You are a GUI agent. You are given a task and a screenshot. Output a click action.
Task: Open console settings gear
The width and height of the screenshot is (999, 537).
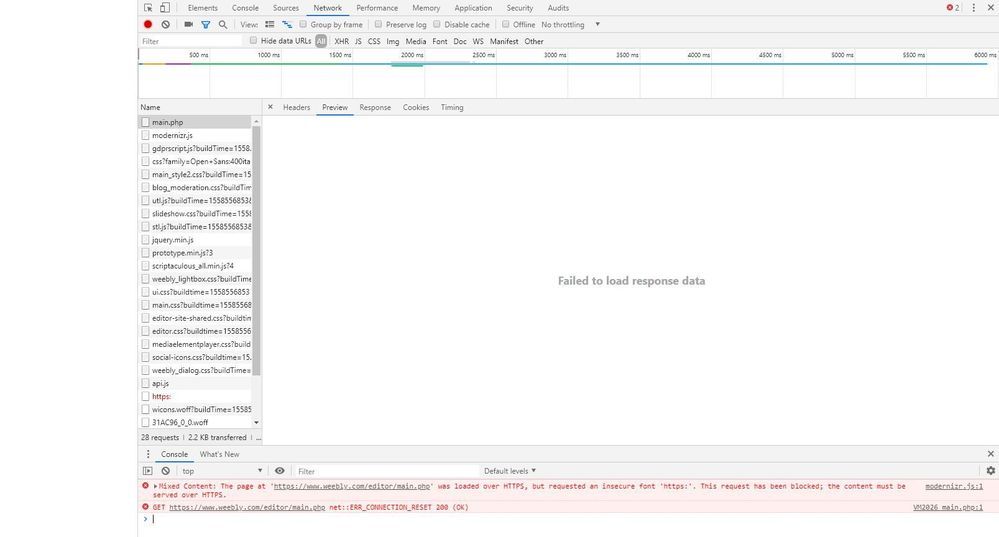[x=990, y=471]
